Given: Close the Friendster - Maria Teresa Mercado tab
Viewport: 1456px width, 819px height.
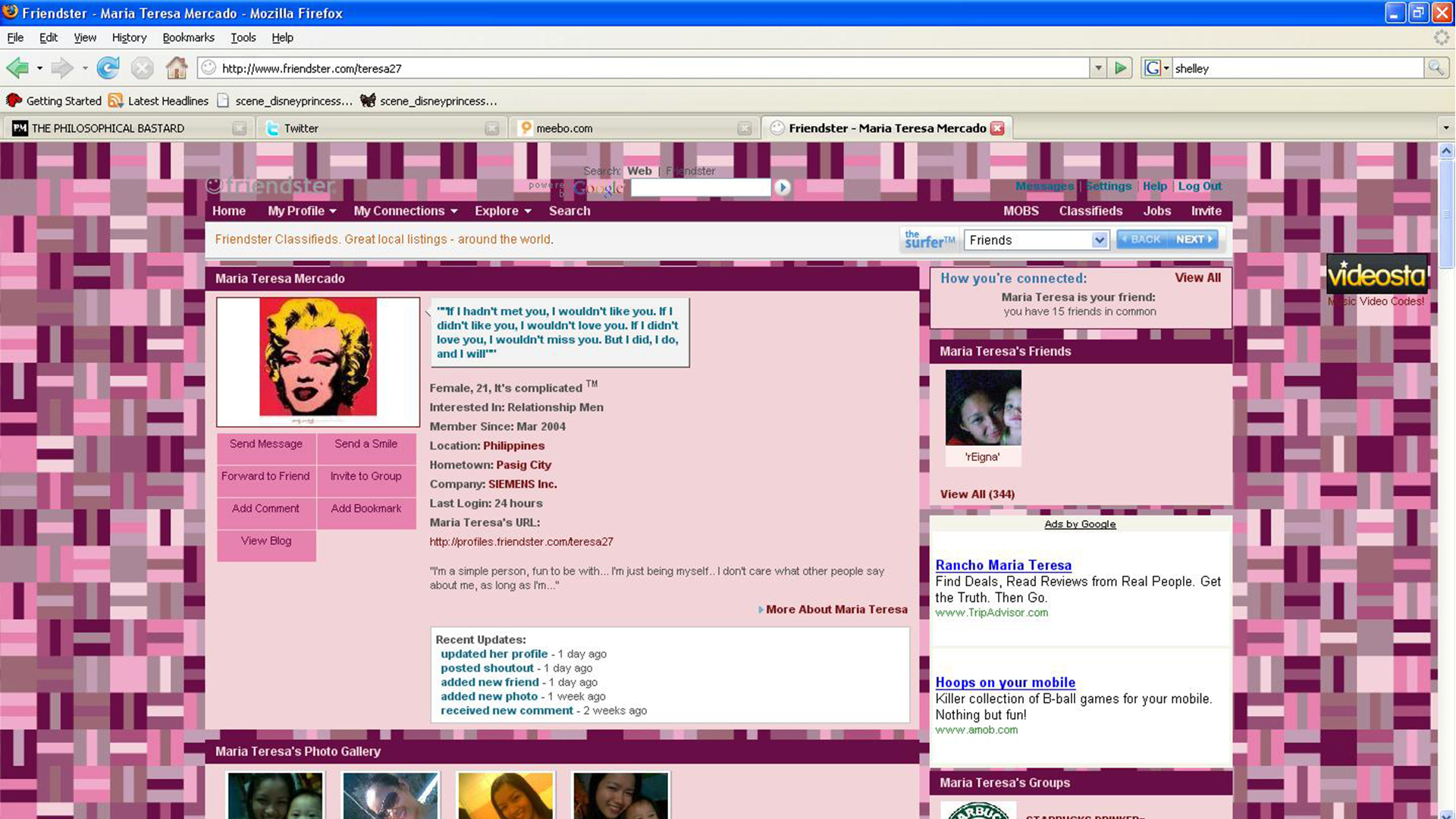Looking at the screenshot, I should 997,128.
